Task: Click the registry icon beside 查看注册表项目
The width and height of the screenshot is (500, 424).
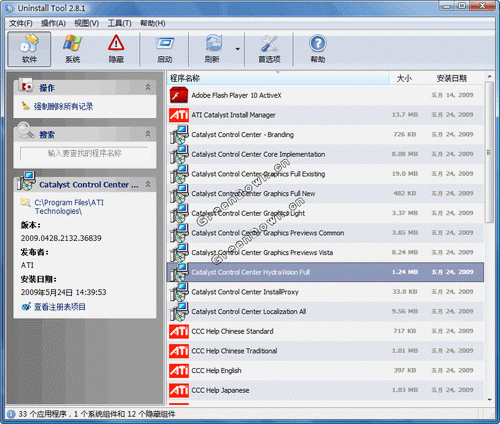Action: point(26,307)
